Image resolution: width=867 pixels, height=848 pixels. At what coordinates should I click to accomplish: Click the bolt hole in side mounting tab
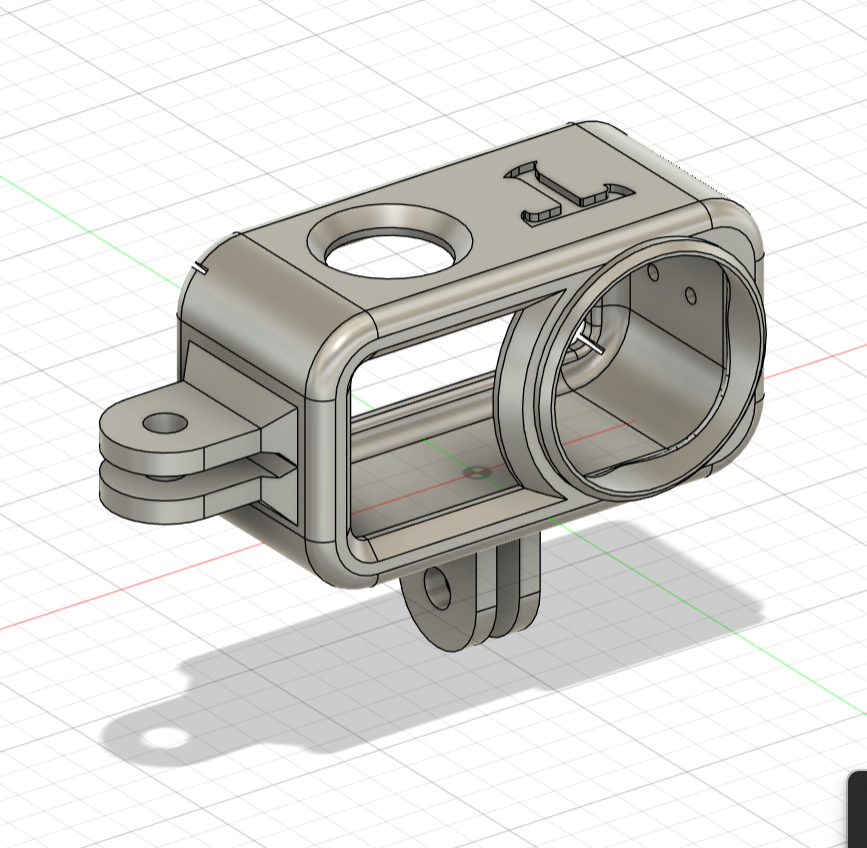[165, 423]
